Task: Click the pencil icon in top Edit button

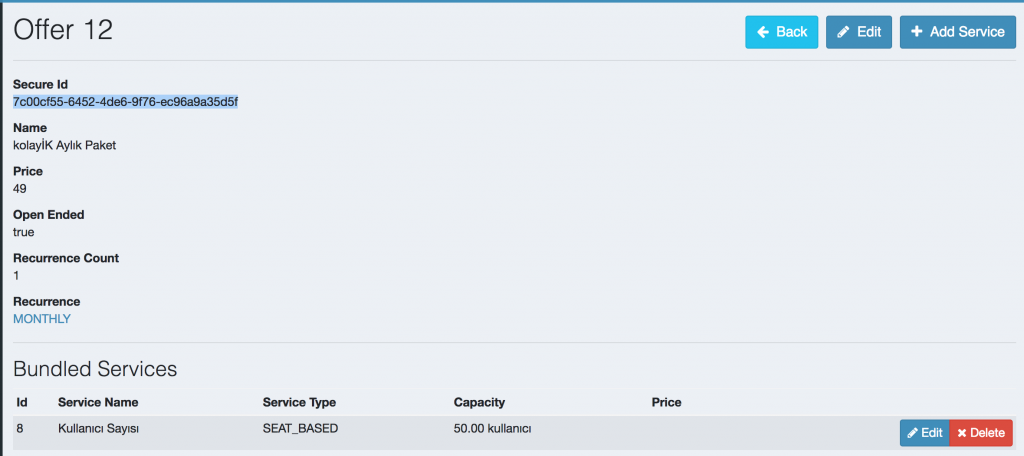Action: [x=843, y=32]
